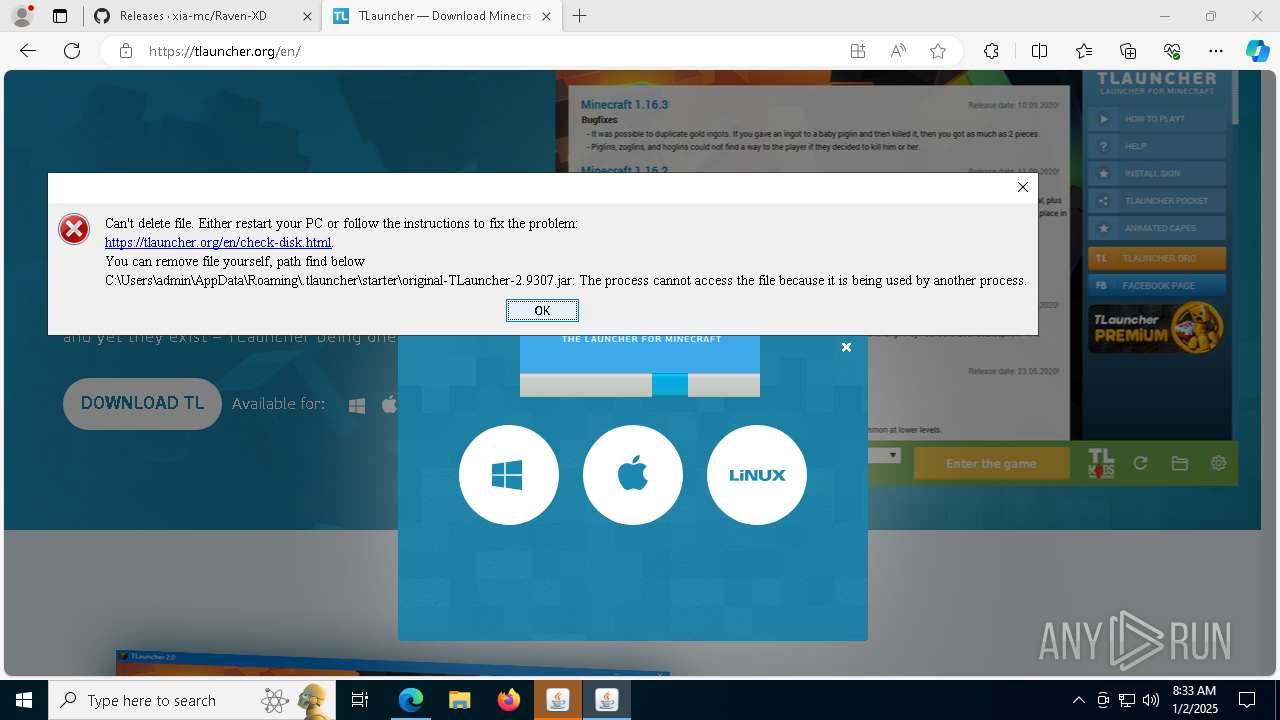Choose the Windows download circle icon

(x=508, y=475)
